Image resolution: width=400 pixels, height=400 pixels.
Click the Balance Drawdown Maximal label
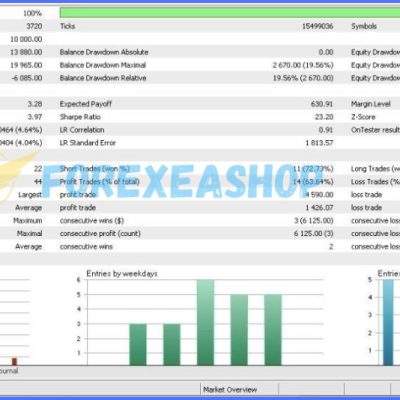103,65
